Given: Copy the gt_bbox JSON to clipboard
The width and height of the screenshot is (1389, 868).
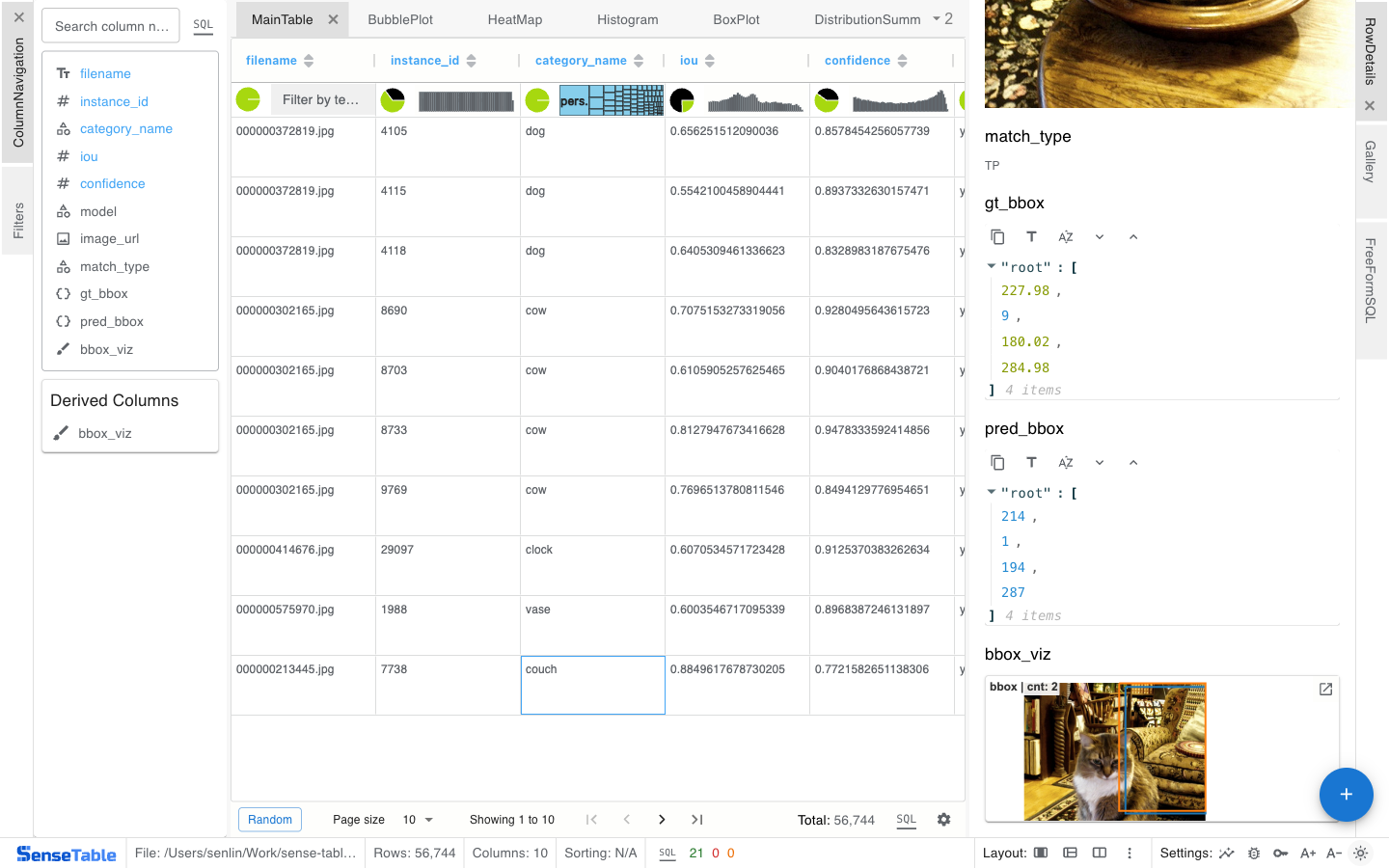Looking at the screenshot, I should coord(997,237).
